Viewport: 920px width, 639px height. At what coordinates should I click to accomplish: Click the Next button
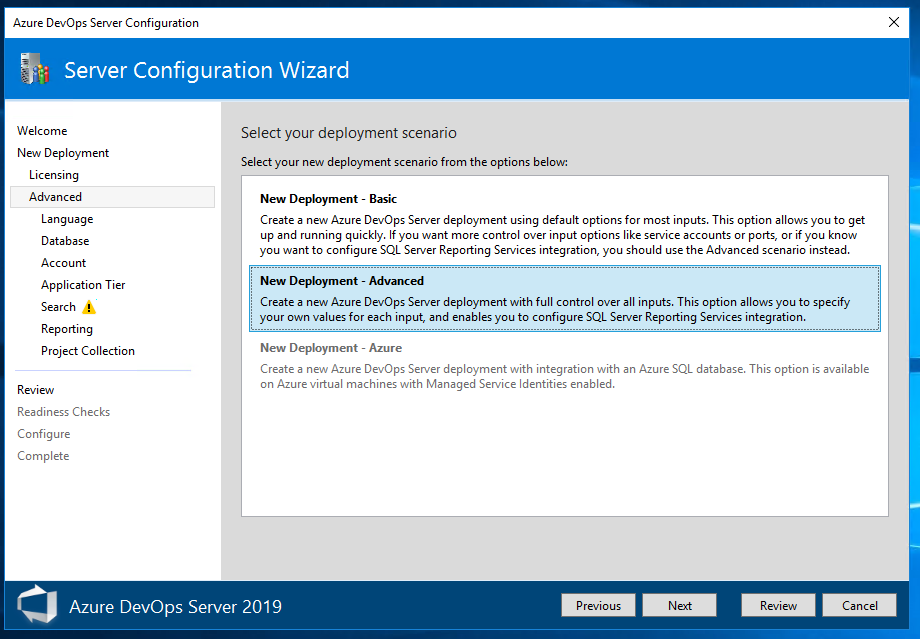pyautogui.click(x=679, y=605)
